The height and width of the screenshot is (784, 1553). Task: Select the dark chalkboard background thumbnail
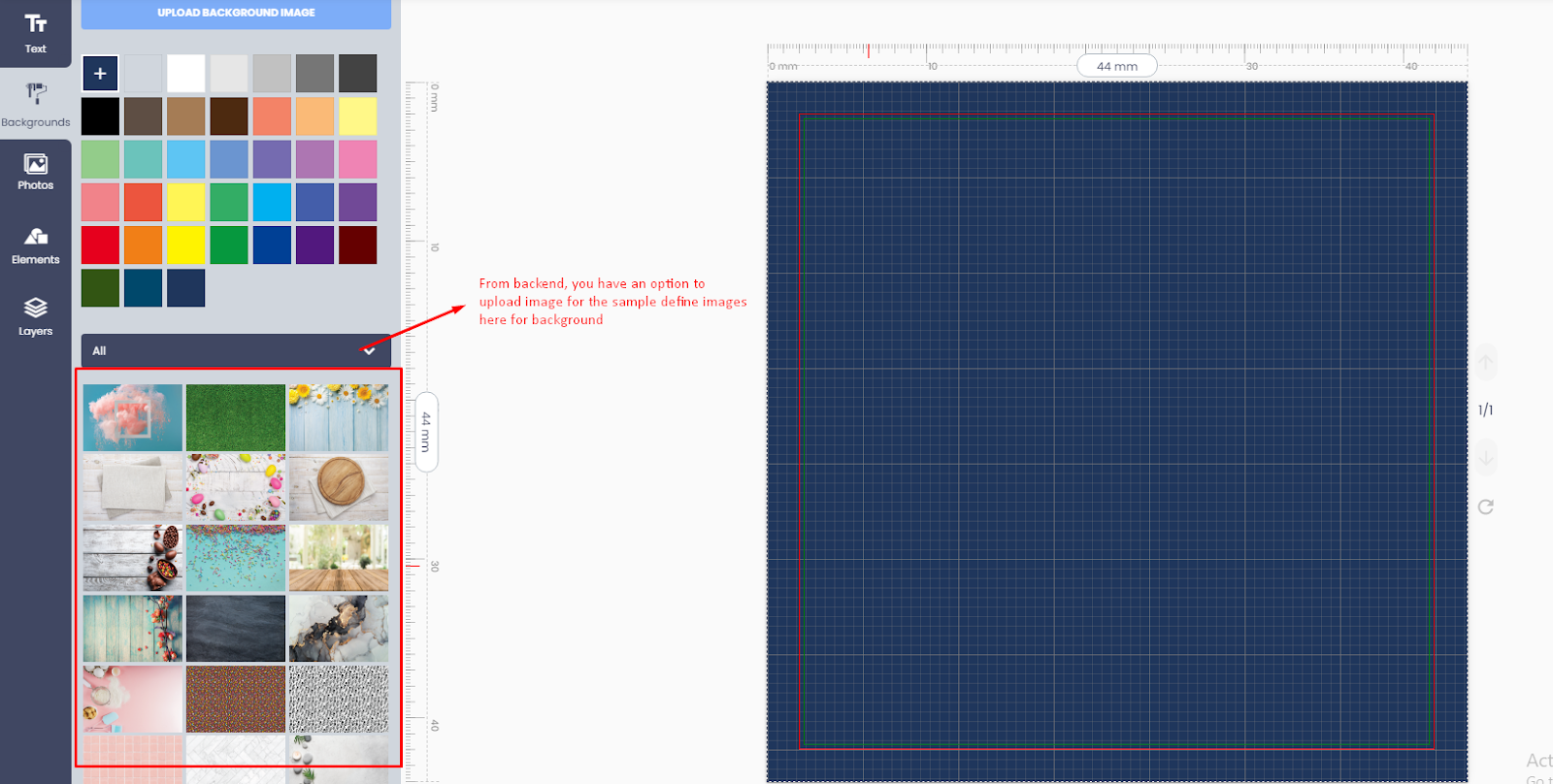coord(235,628)
